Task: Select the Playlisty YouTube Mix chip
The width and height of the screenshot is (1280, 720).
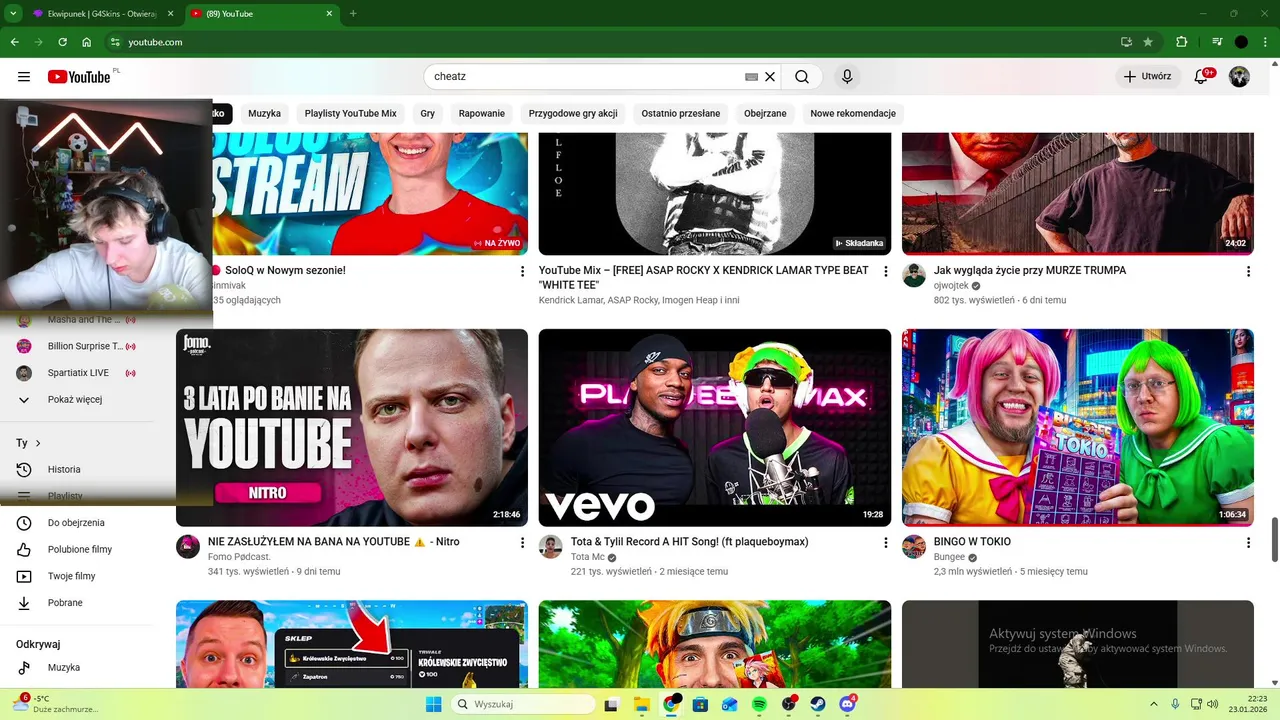Action: click(x=350, y=113)
